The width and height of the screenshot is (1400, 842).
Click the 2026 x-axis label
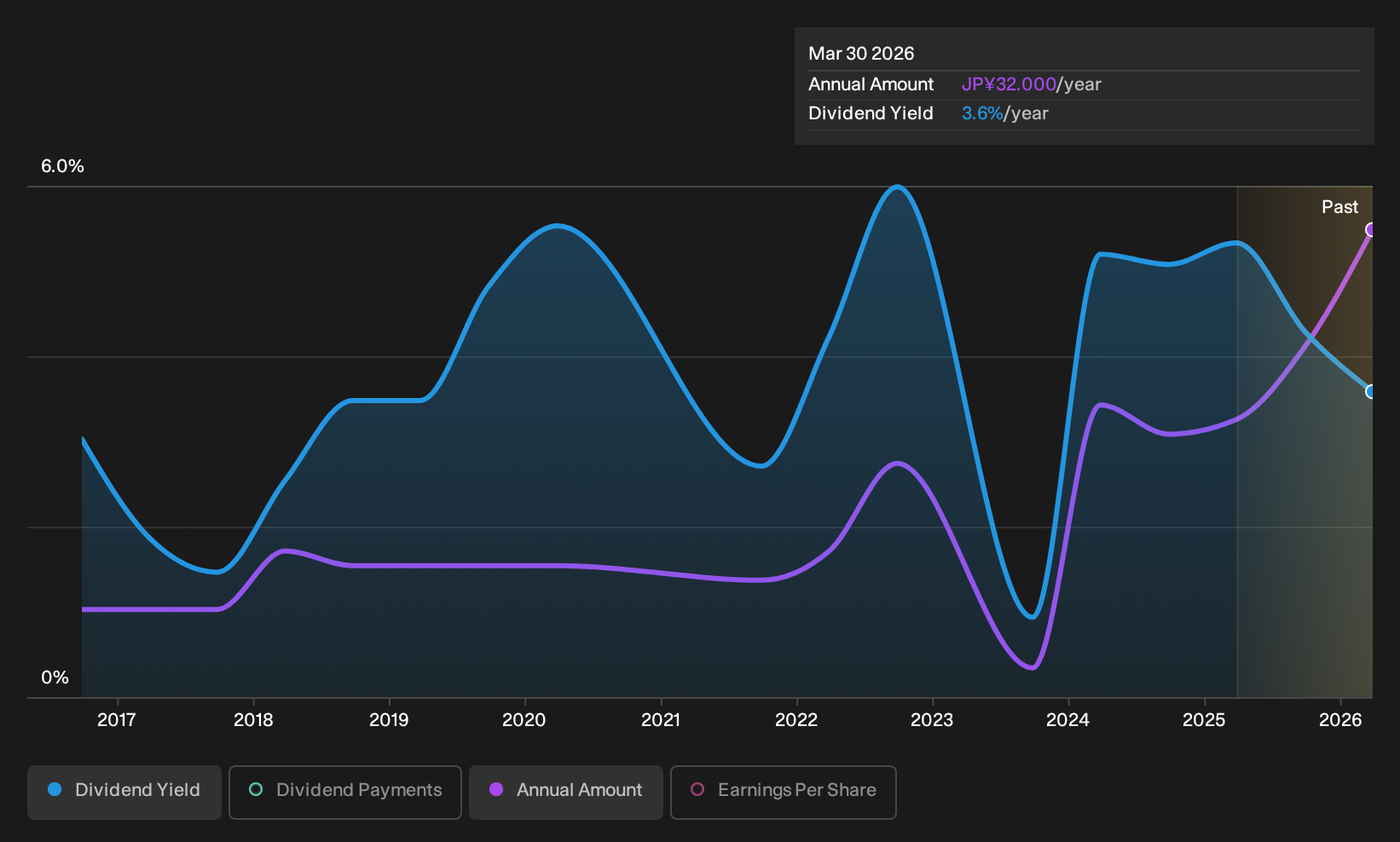(x=1340, y=720)
